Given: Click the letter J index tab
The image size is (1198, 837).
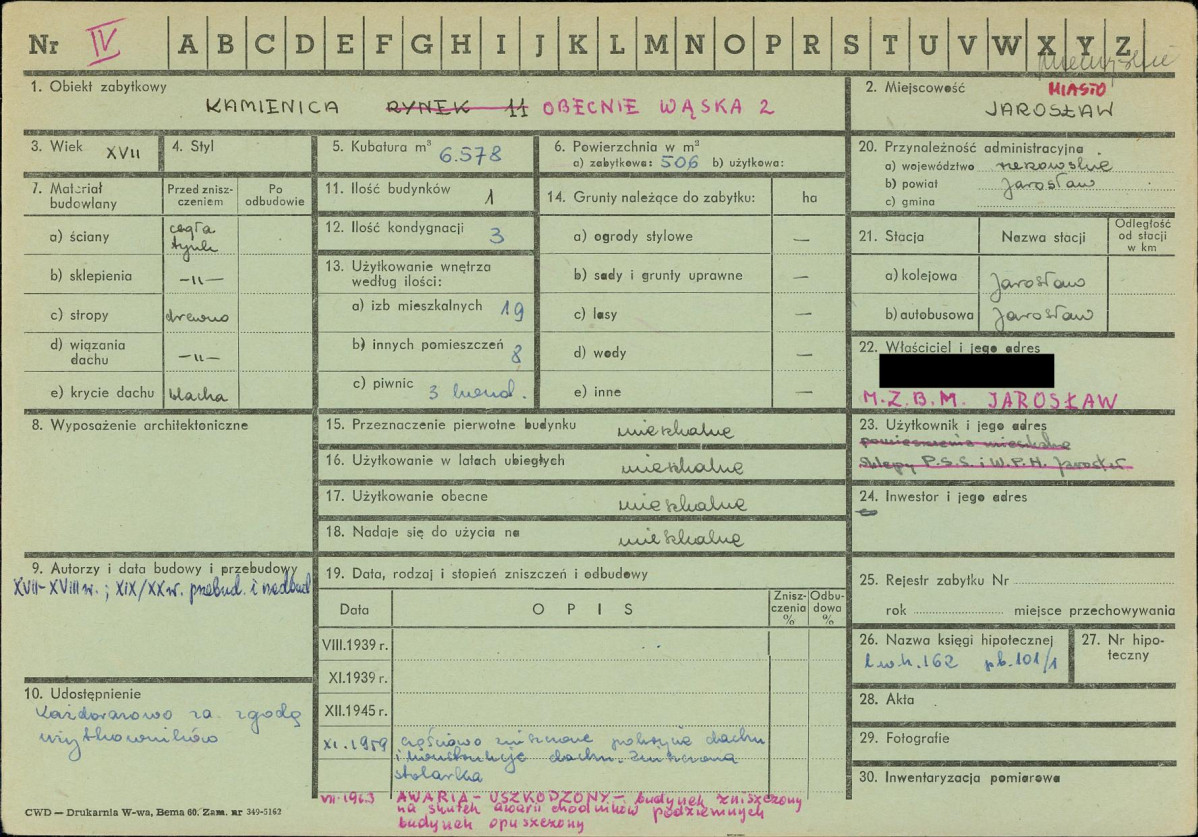Looking at the screenshot, I should pyautogui.click(x=539, y=44).
